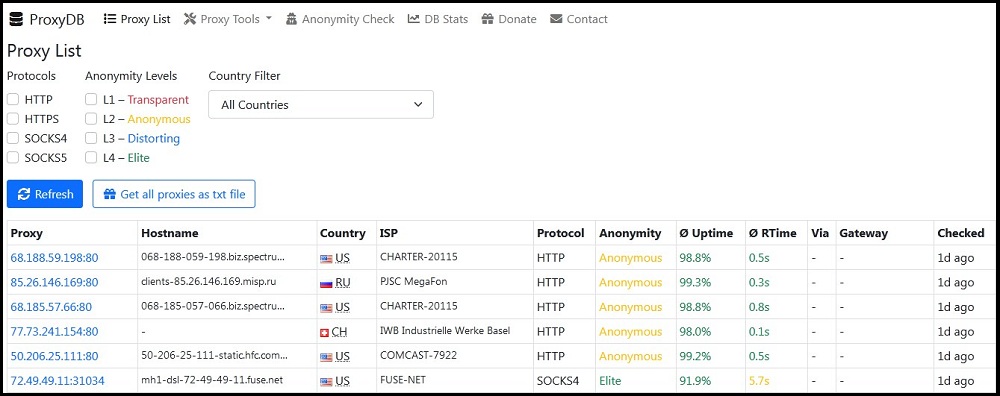
Task: Click ISP cell IWB Industrielle Werke Basel
Action: click(445, 330)
